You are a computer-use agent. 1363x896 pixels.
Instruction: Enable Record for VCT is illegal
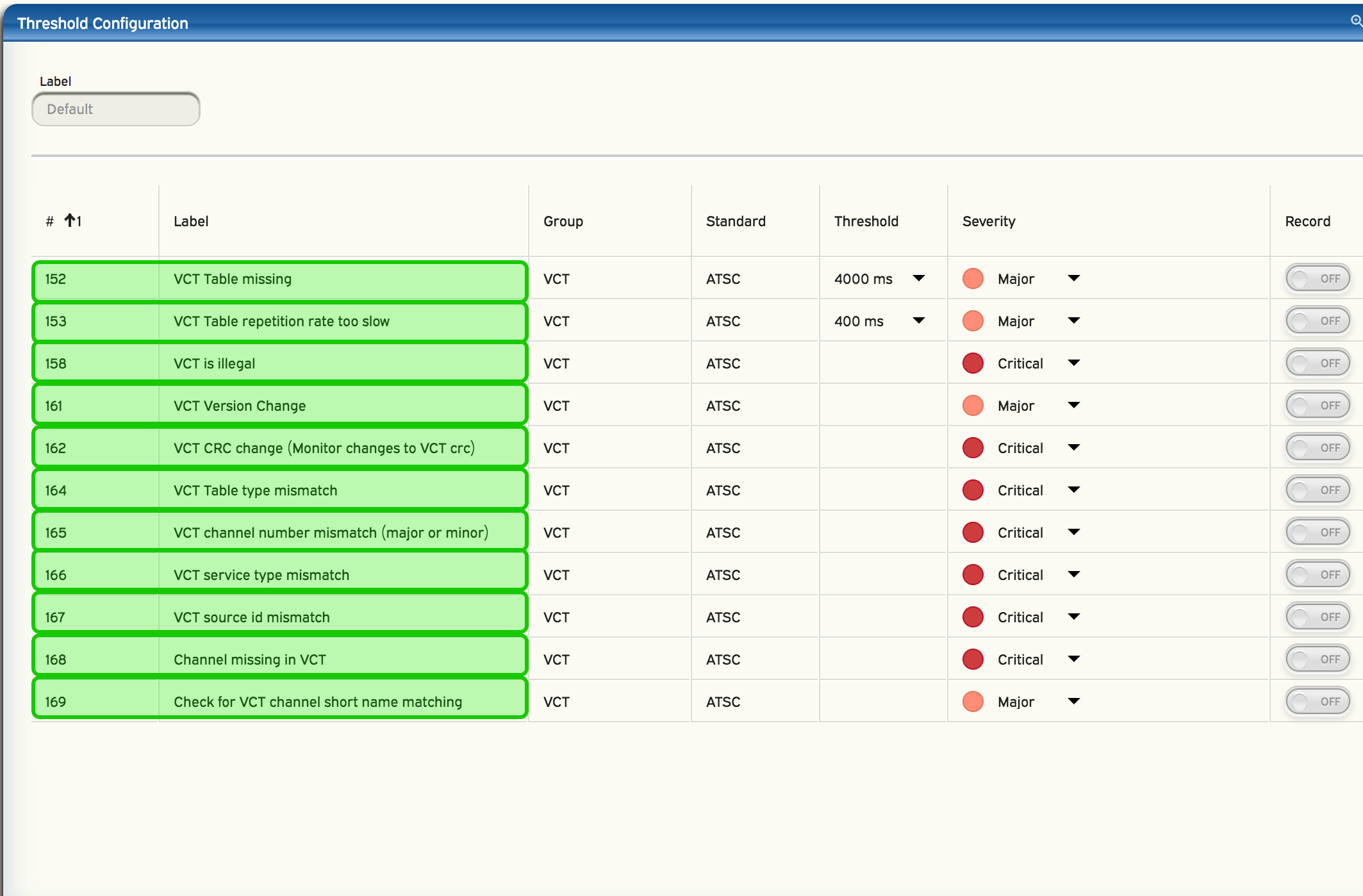(1318, 363)
